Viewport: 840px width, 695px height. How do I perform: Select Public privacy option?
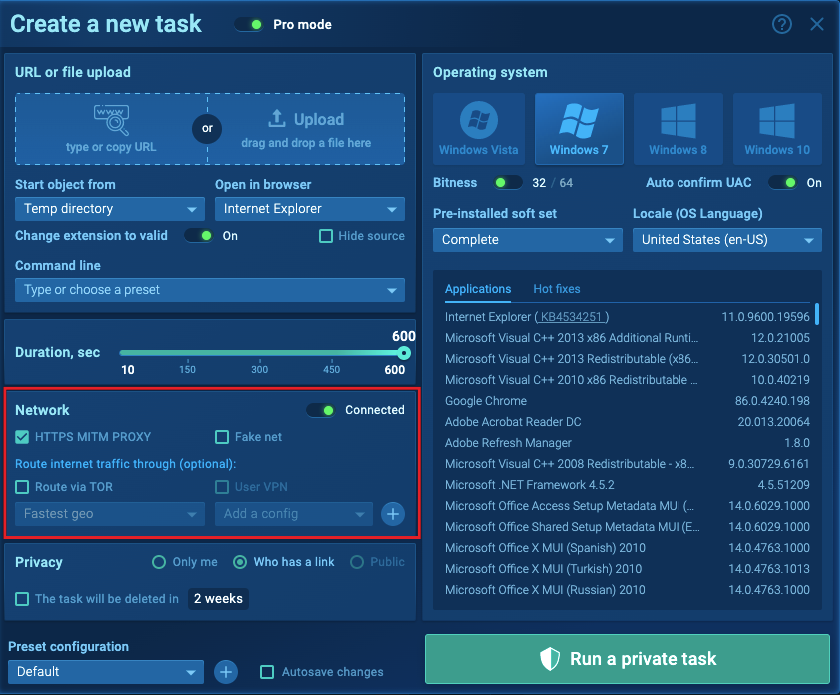coord(357,562)
